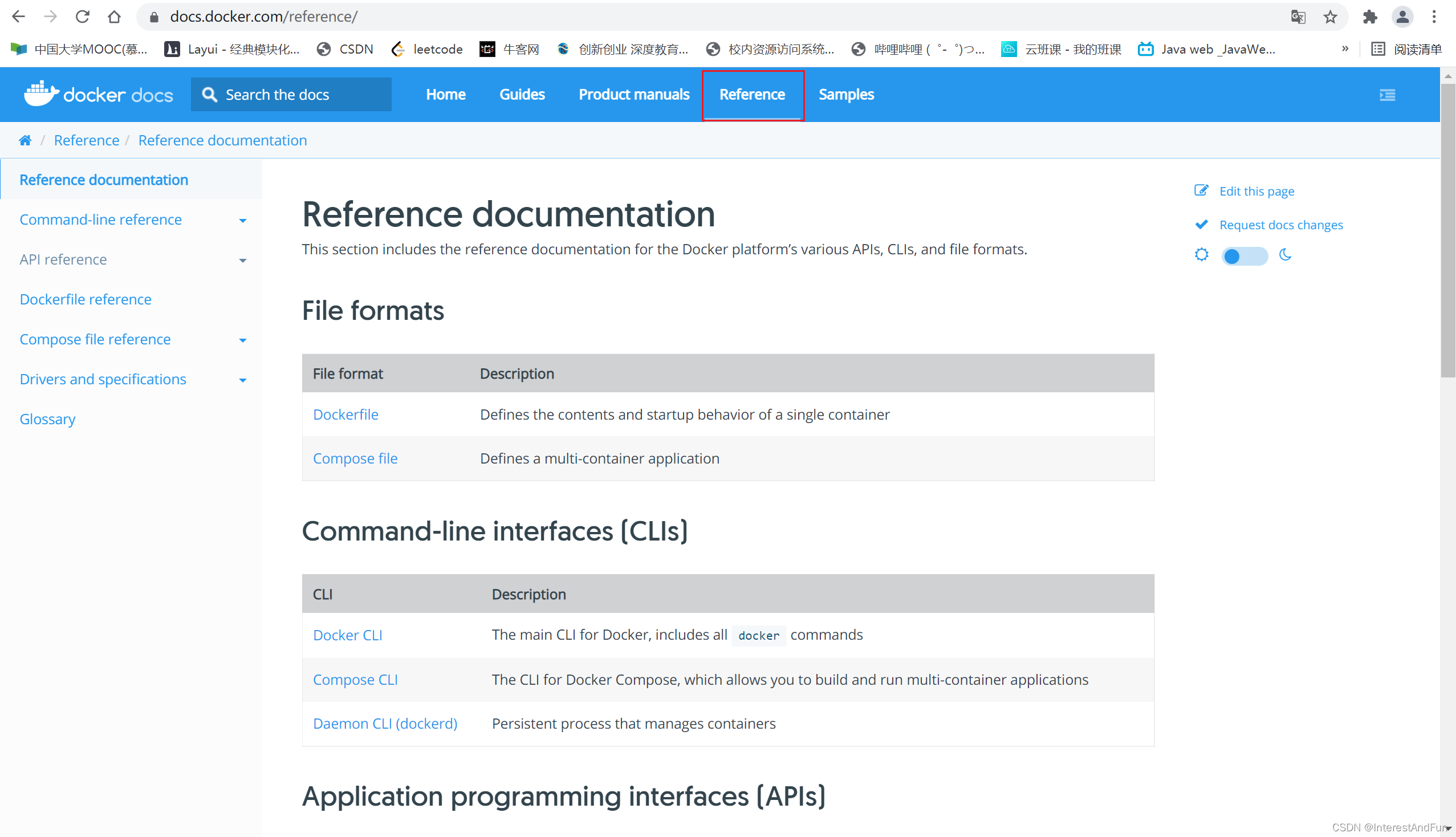Open Glossary in sidebar
This screenshot has width=1456, height=837.
coord(48,419)
